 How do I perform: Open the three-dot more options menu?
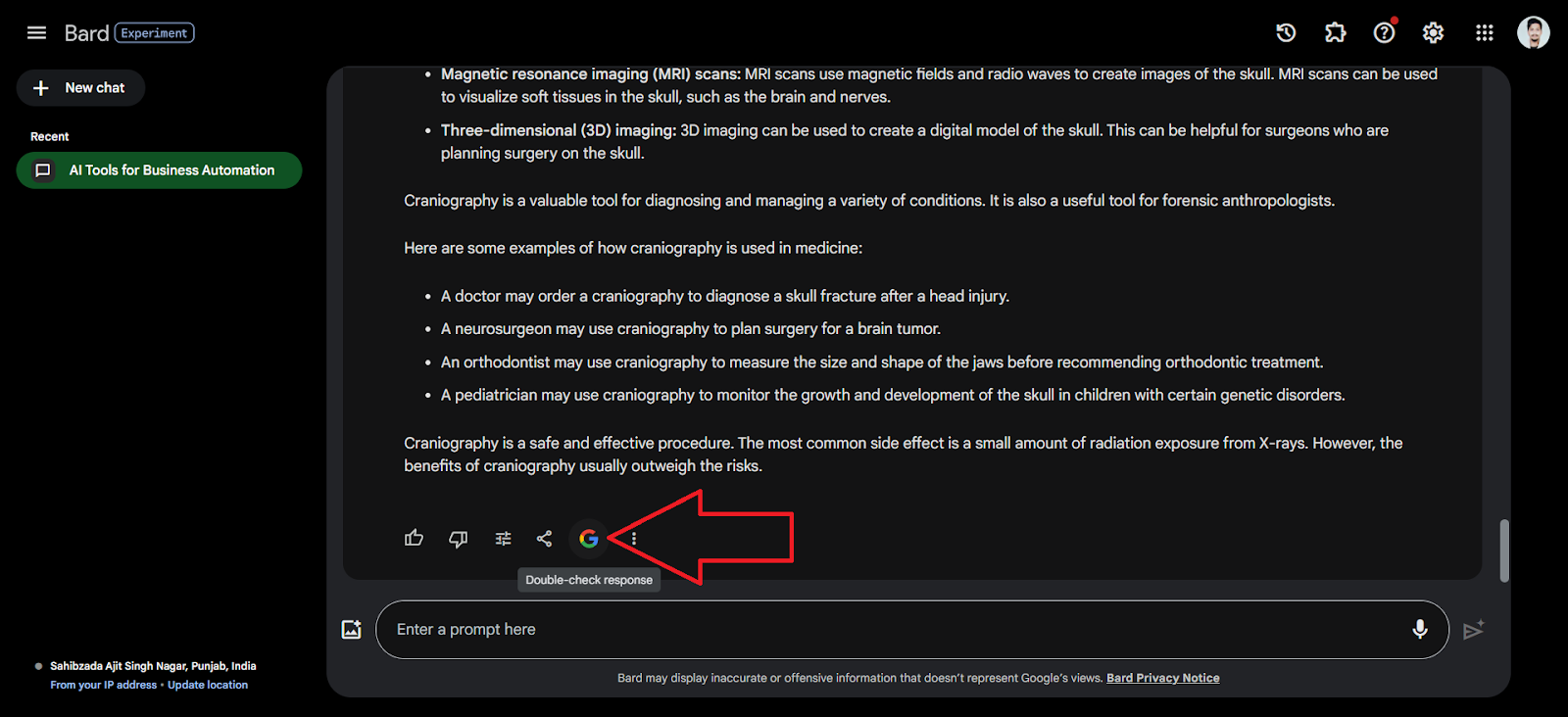pyautogui.click(x=634, y=539)
